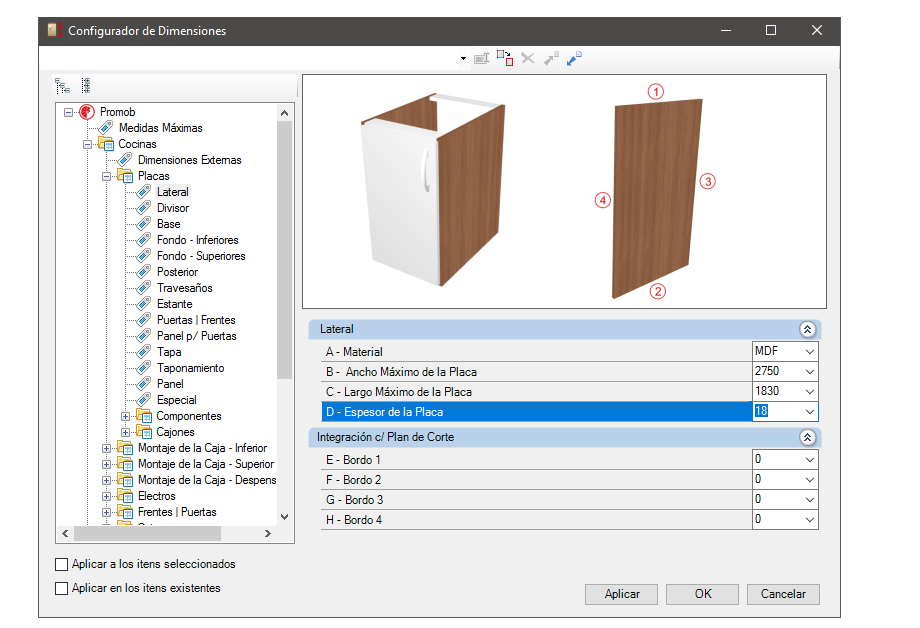
Task: Expand the Electros tree node
Action: pos(106,497)
